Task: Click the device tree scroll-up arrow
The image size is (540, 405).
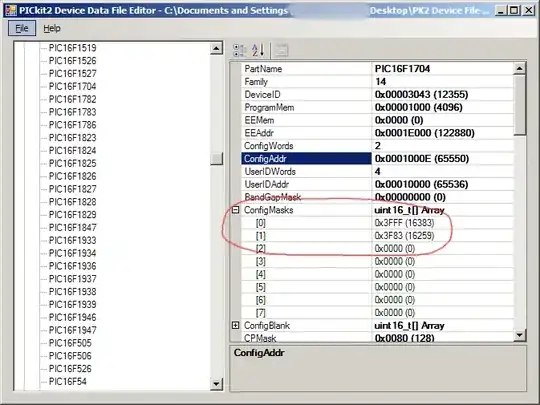Action: coord(216,48)
